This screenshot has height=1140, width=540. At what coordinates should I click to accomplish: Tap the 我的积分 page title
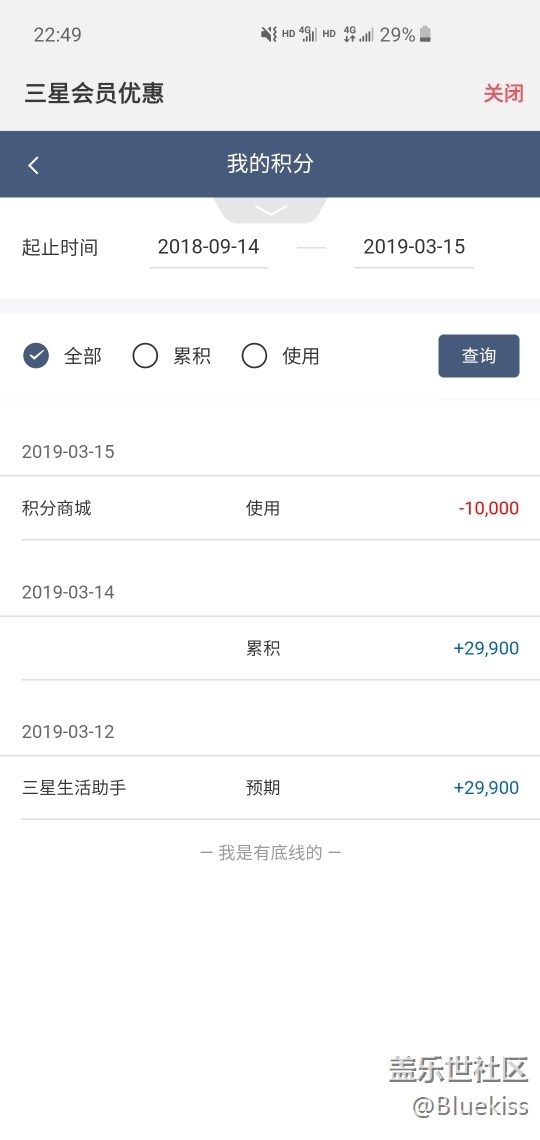(x=270, y=164)
